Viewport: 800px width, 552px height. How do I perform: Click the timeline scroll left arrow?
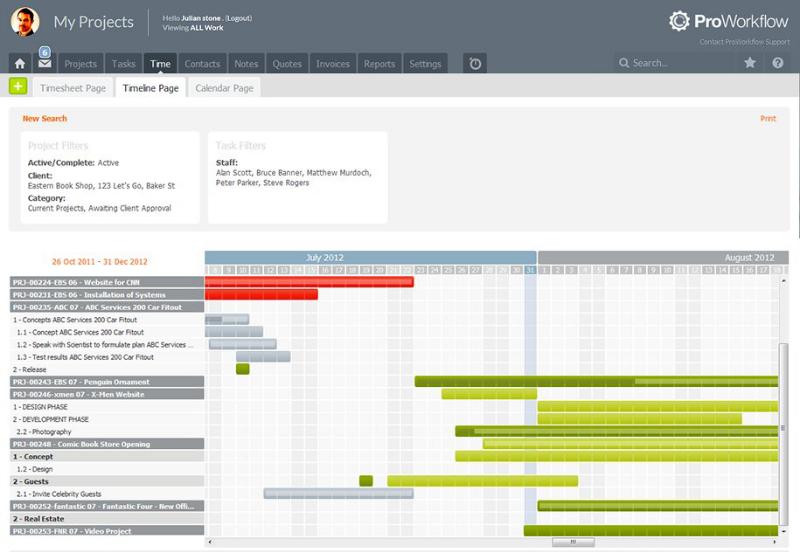click(x=210, y=542)
